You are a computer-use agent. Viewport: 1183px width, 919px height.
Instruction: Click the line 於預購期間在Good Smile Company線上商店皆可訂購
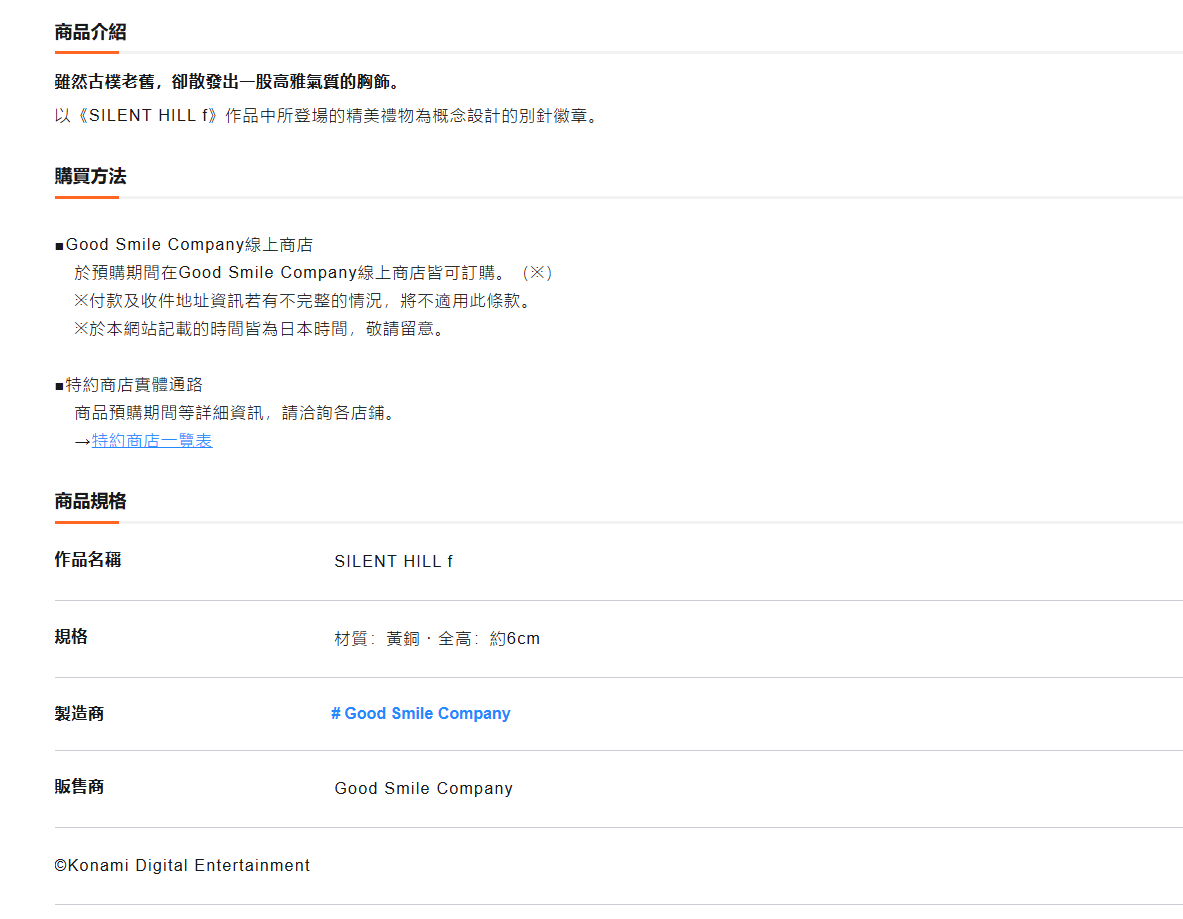click(x=313, y=272)
